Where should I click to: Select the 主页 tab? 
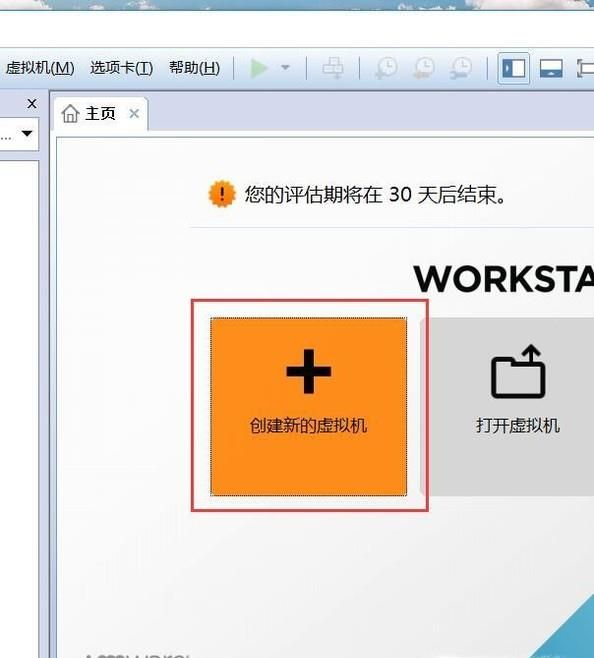(101, 113)
